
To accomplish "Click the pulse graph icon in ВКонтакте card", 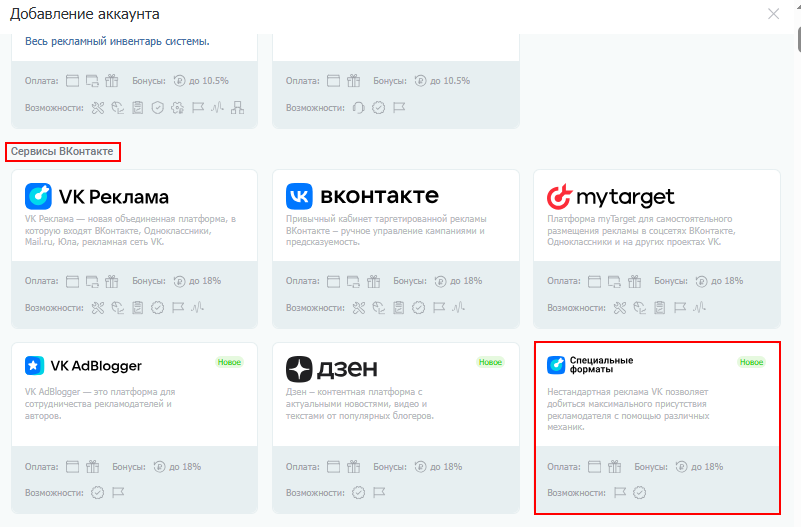I will click(x=458, y=308).
